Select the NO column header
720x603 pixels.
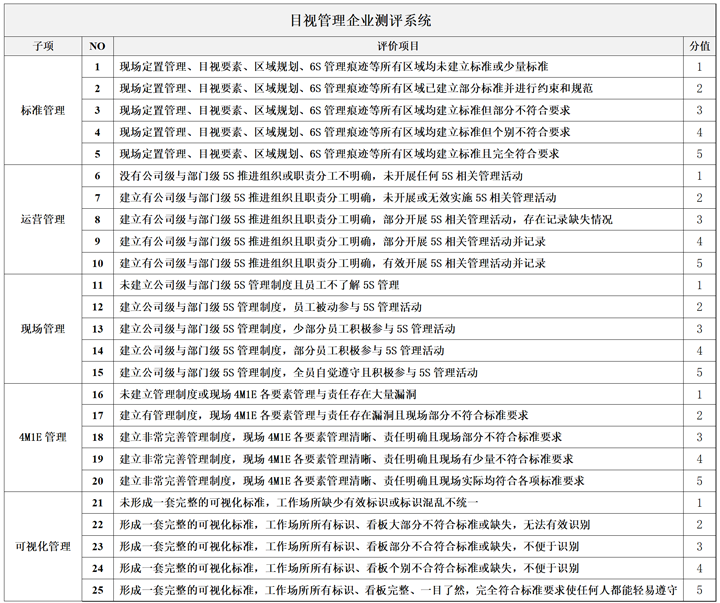coord(97,46)
